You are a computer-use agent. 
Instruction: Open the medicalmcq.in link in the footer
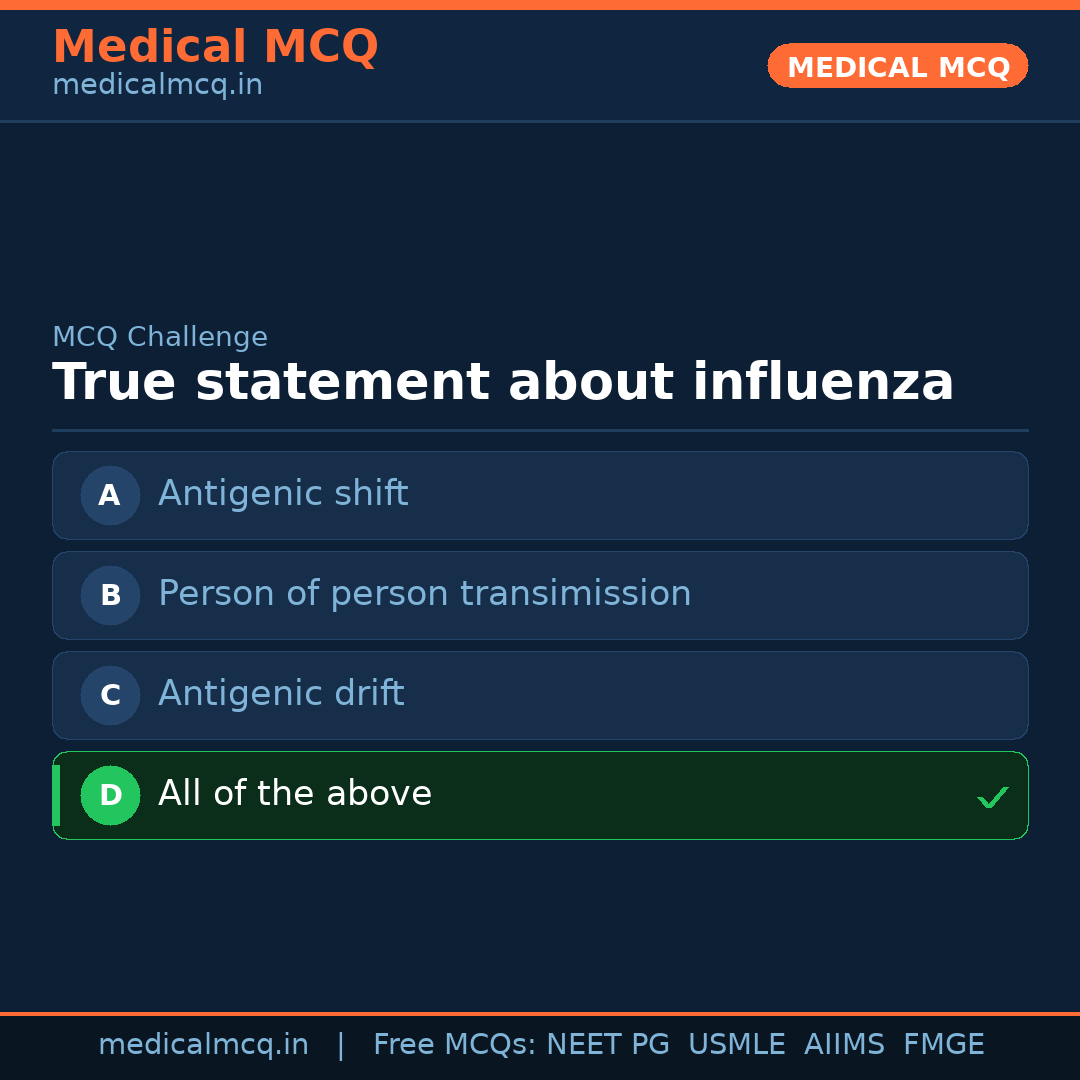click(x=203, y=1045)
